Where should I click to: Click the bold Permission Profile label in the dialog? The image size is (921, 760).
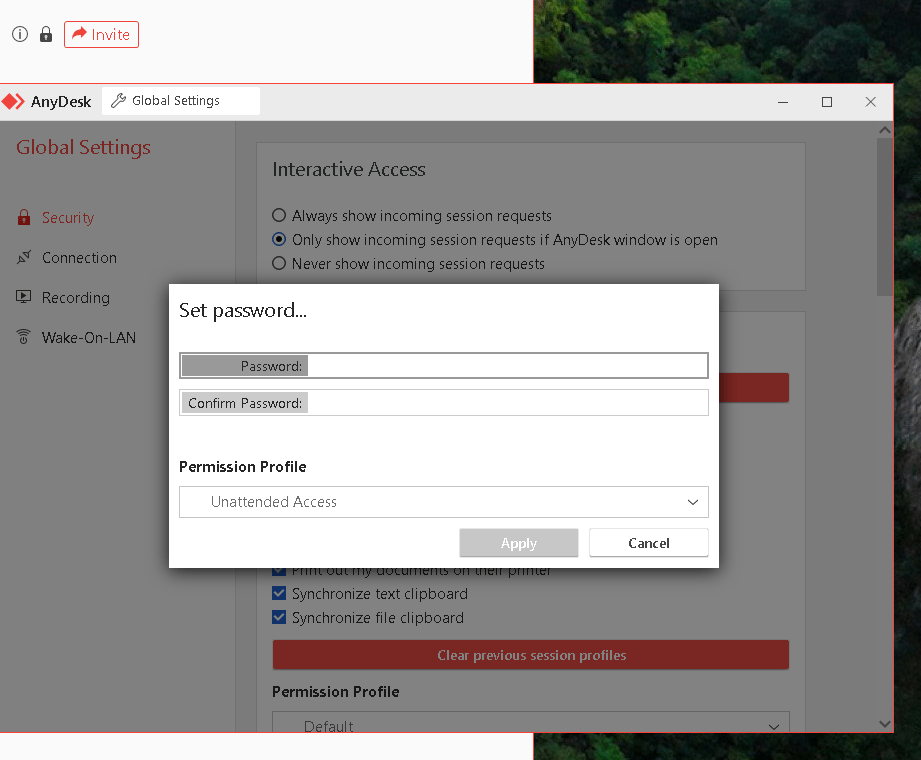click(243, 467)
